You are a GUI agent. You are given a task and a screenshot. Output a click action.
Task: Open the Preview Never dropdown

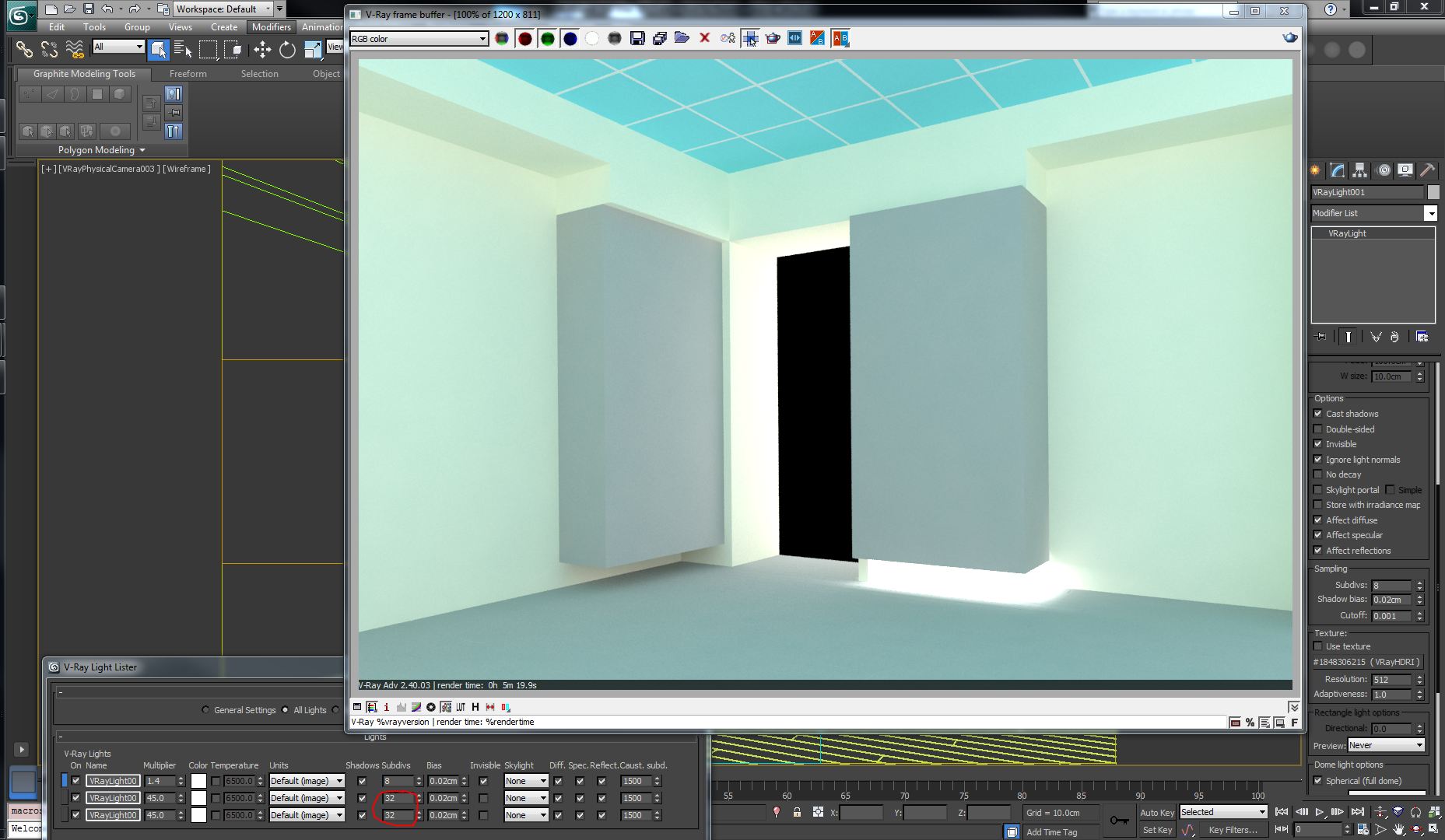pyautogui.click(x=1386, y=745)
